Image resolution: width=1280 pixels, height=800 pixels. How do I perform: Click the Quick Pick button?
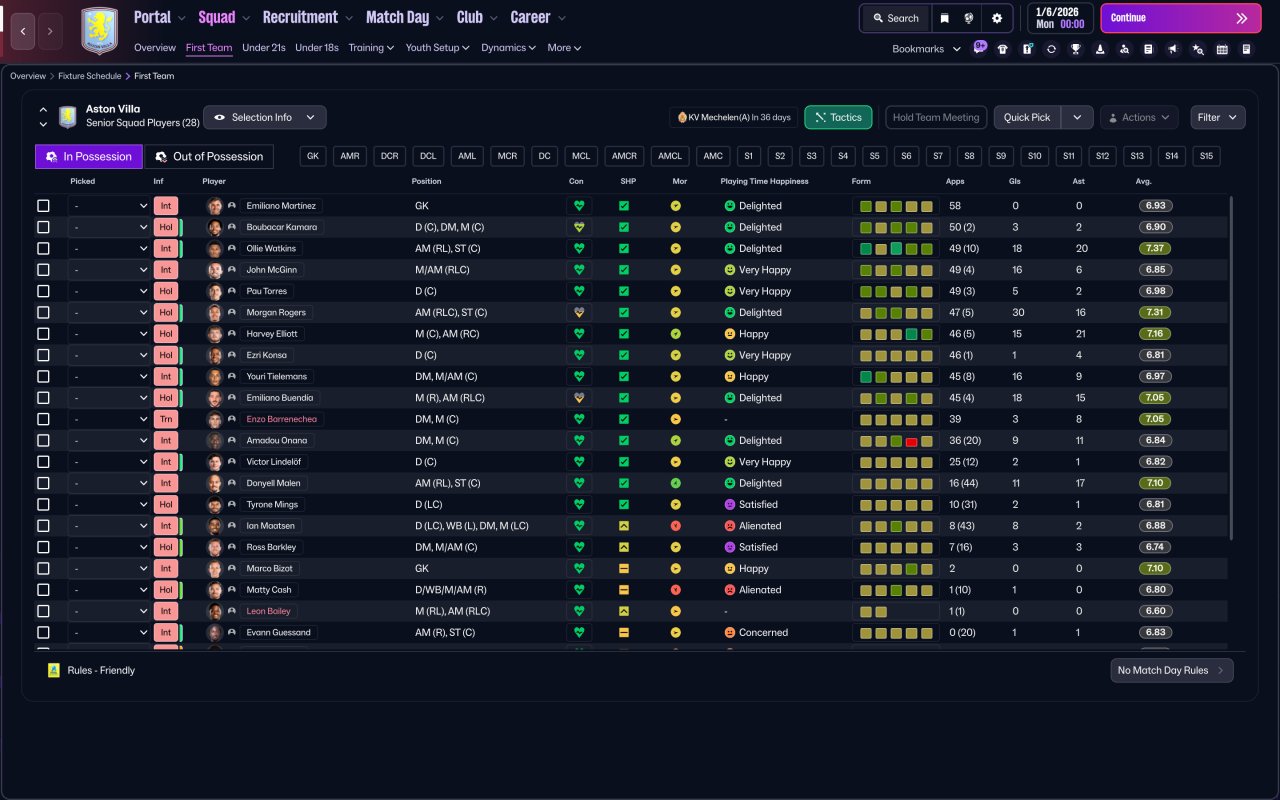pyautogui.click(x=1027, y=117)
